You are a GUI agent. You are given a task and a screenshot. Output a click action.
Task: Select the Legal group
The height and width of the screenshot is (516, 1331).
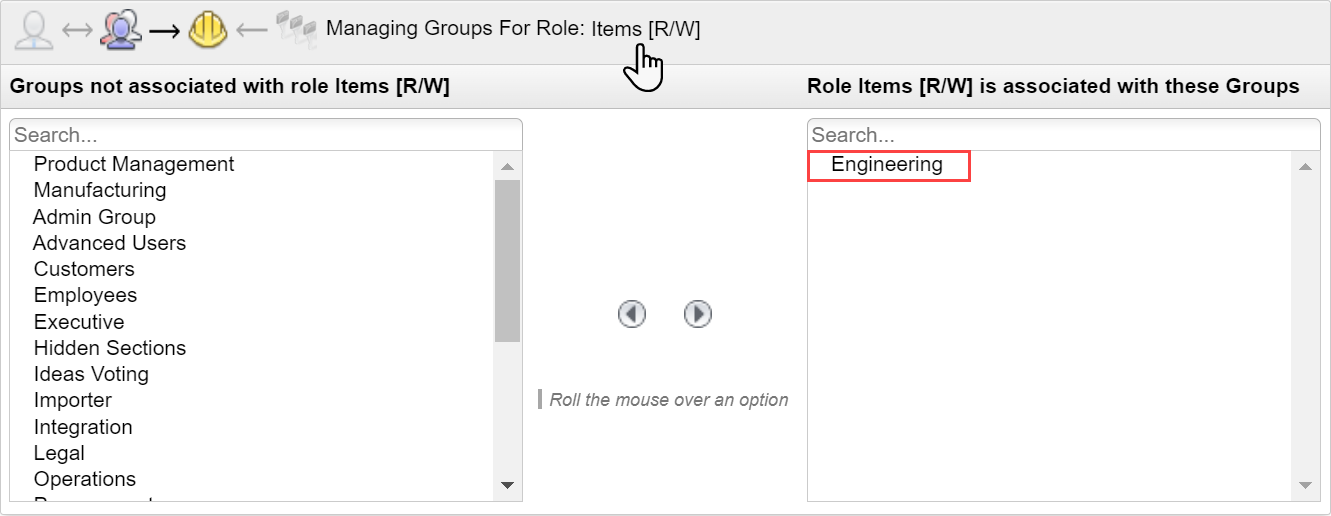[x=59, y=453]
